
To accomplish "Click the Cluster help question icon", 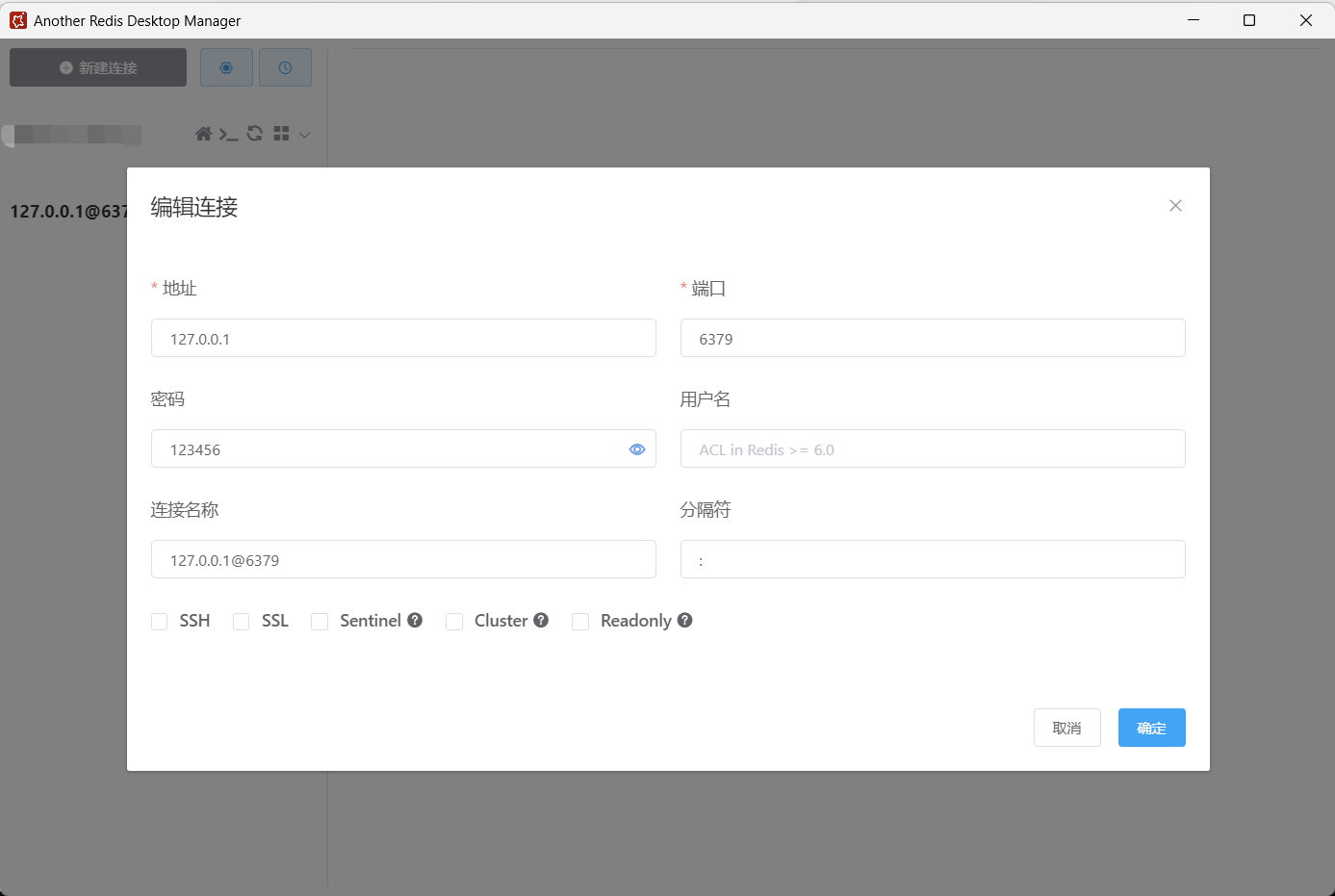I will 541,620.
